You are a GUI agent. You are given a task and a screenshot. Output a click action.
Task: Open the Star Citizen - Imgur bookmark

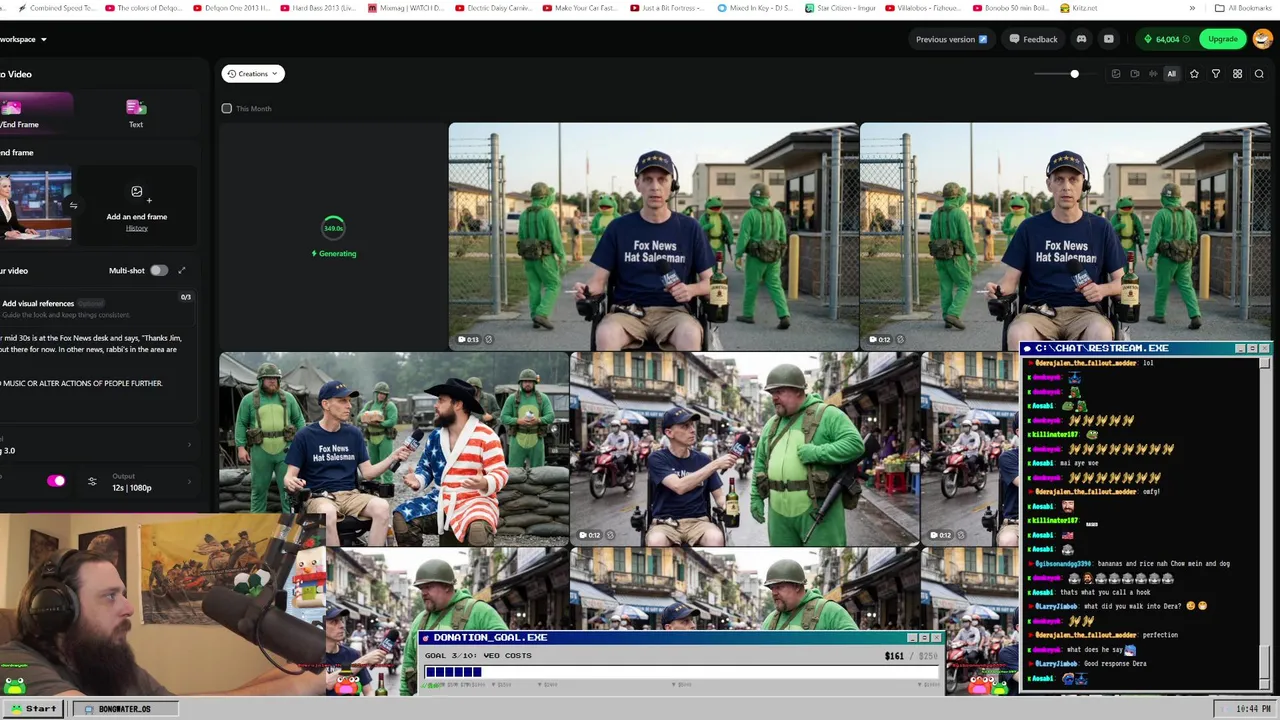(839, 8)
